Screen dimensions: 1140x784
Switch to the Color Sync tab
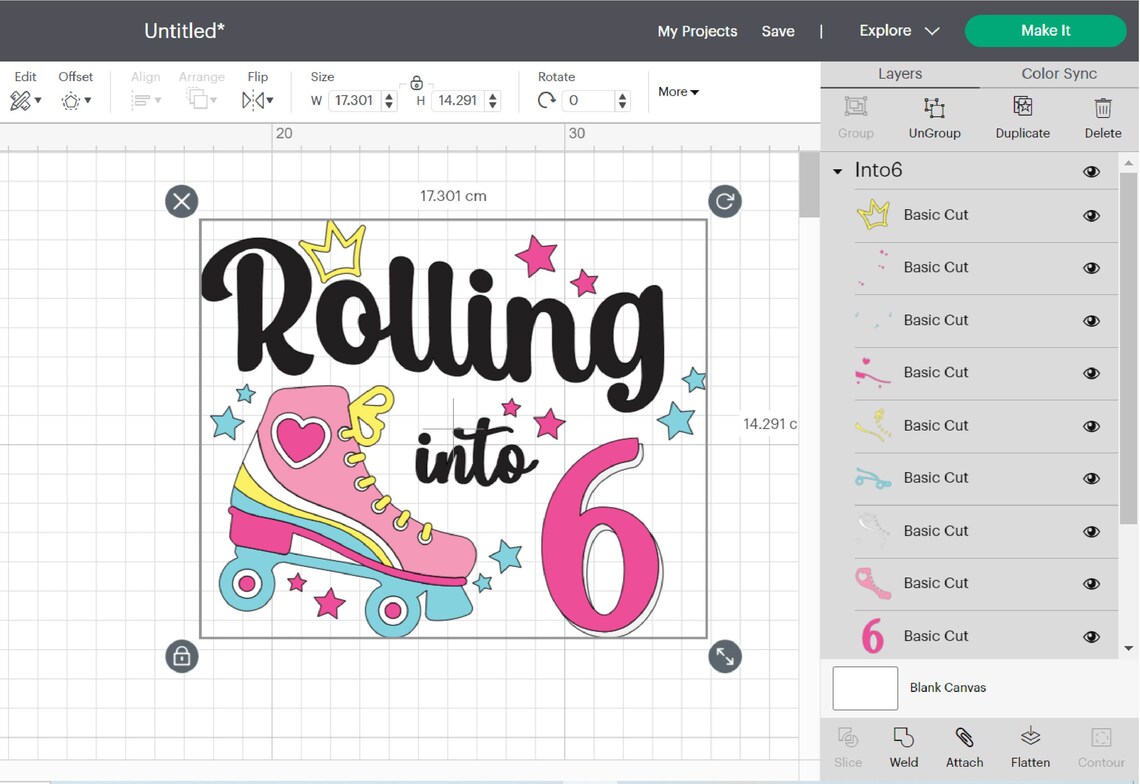tap(1058, 73)
